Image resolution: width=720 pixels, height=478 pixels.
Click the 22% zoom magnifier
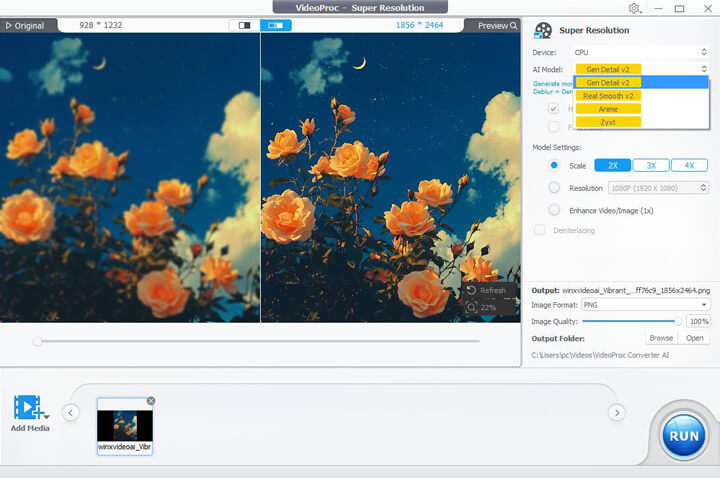coord(472,307)
